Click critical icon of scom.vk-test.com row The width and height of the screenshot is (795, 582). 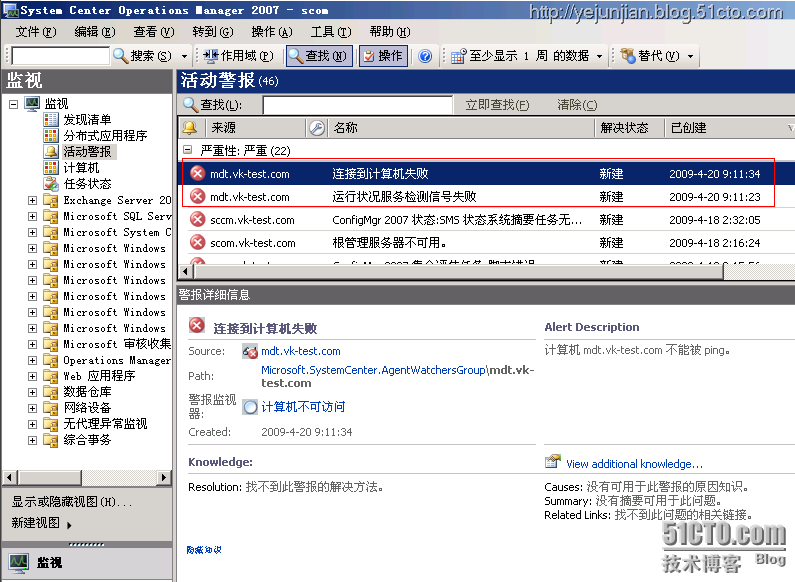[x=197, y=242]
